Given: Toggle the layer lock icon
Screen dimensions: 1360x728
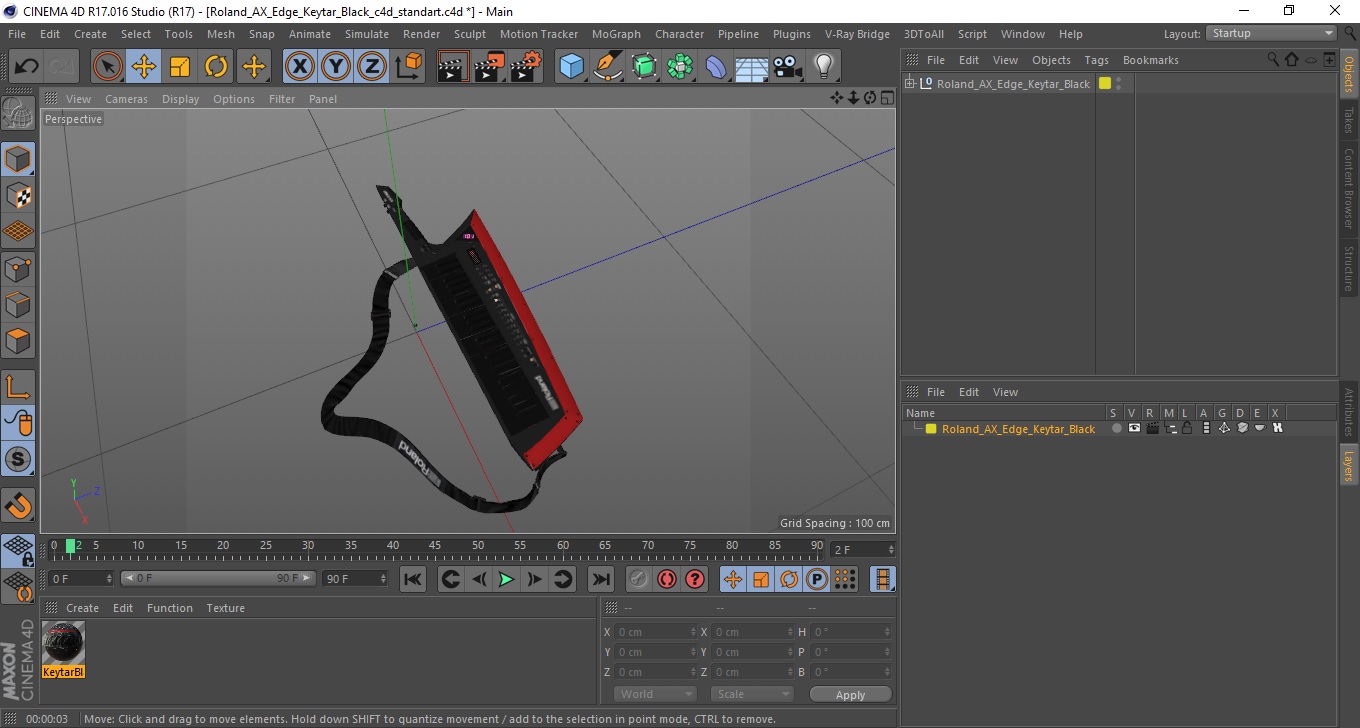Looking at the screenshot, I should (x=1187, y=428).
